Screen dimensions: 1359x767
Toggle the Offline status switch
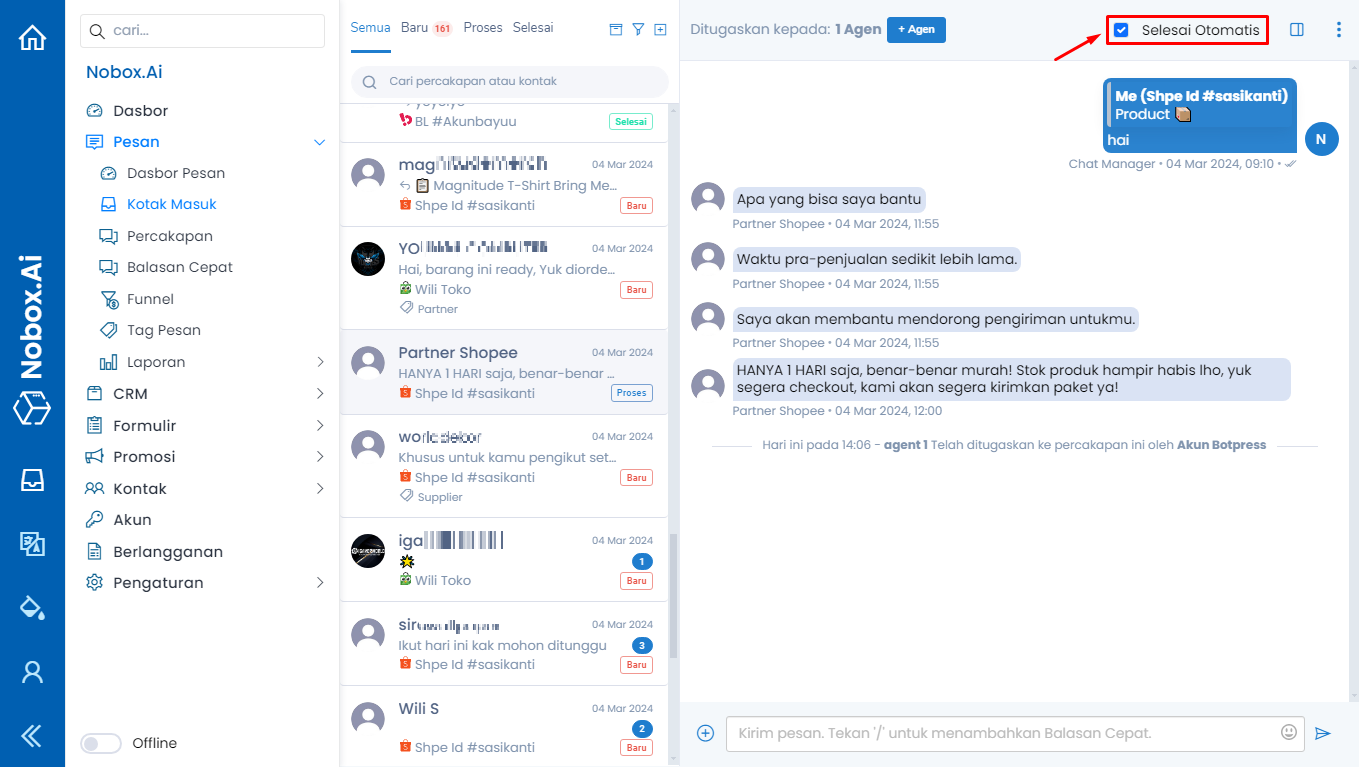pos(101,743)
